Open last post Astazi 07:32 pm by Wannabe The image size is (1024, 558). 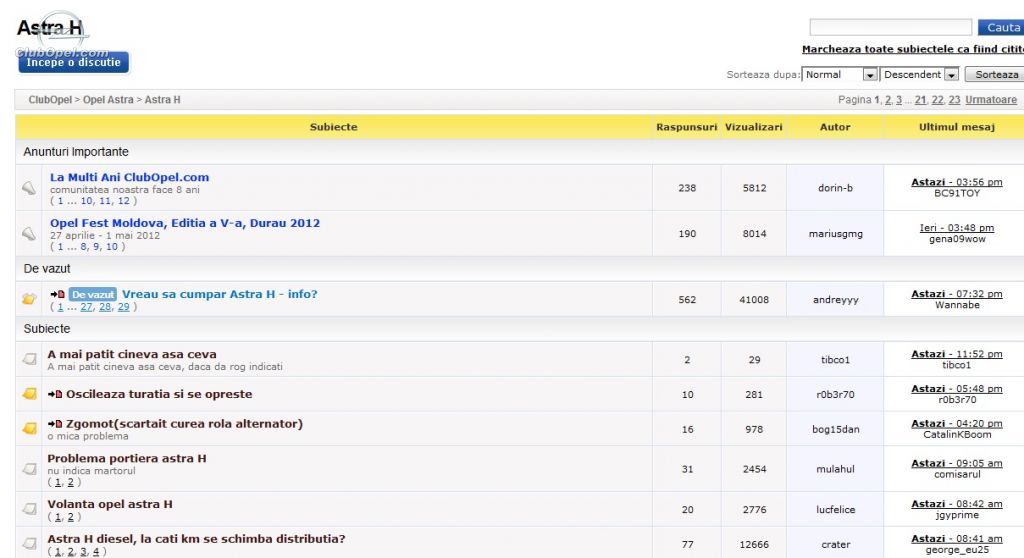957,294
